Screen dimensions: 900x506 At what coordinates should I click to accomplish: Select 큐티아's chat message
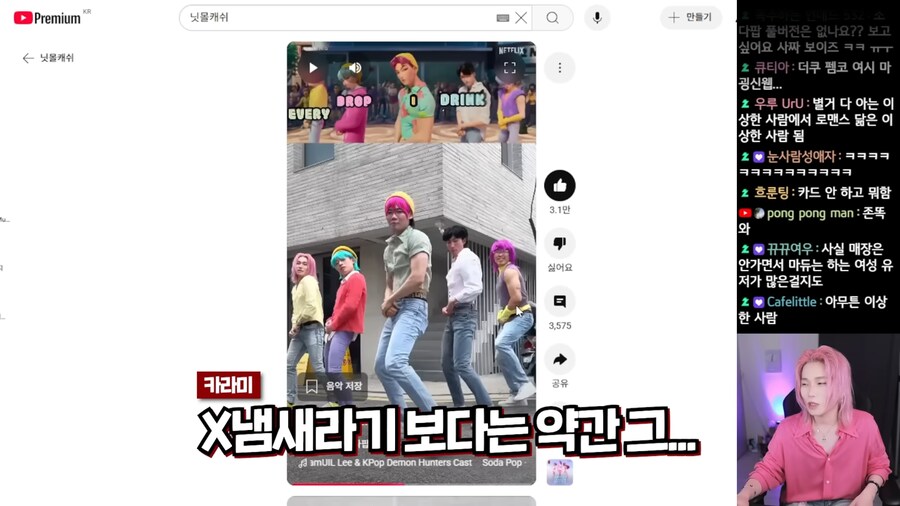(815, 76)
